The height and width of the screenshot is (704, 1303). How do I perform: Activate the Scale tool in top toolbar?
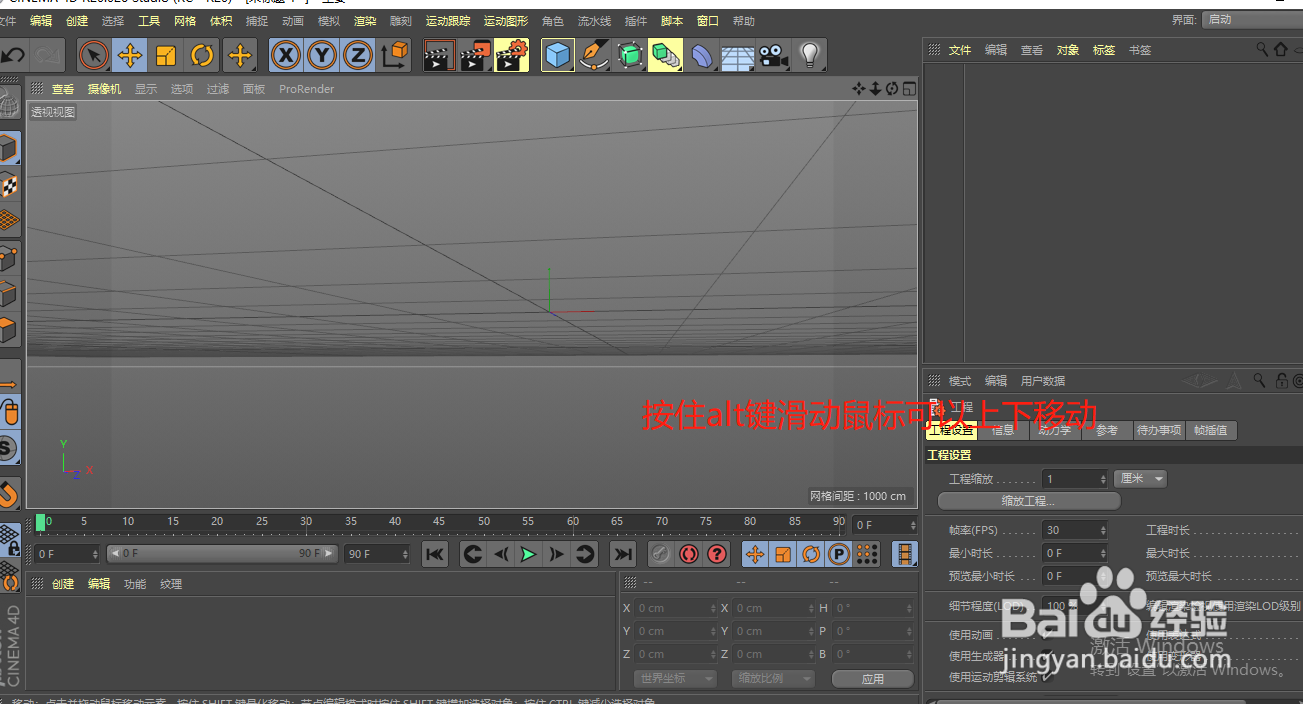tap(166, 55)
